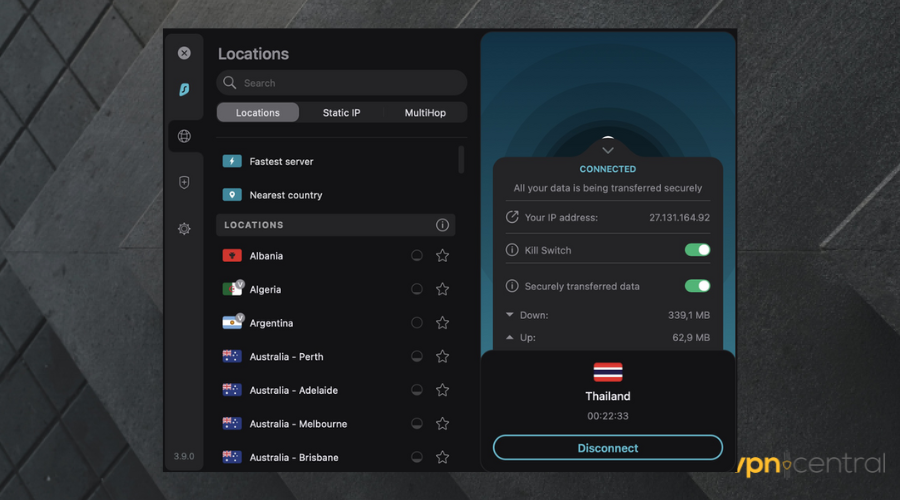Viewport: 900px width, 500px height.
Task: Click the Australia - Perth flag icon
Action: point(232,356)
